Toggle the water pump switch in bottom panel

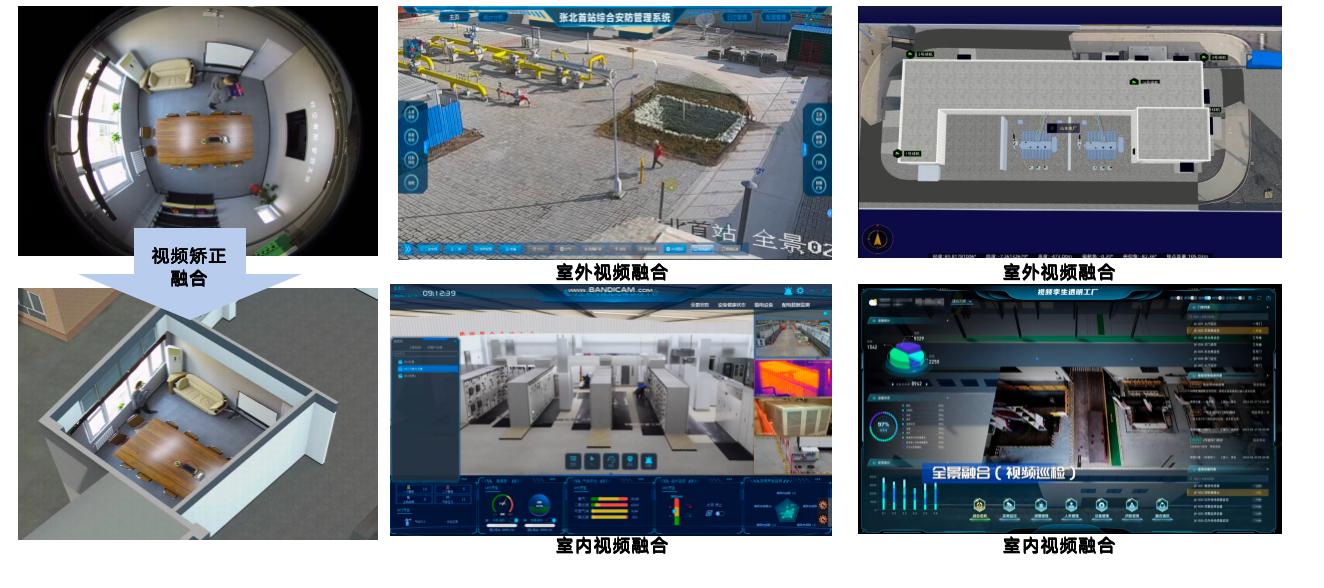pyautogui.click(x=719, y=514)
